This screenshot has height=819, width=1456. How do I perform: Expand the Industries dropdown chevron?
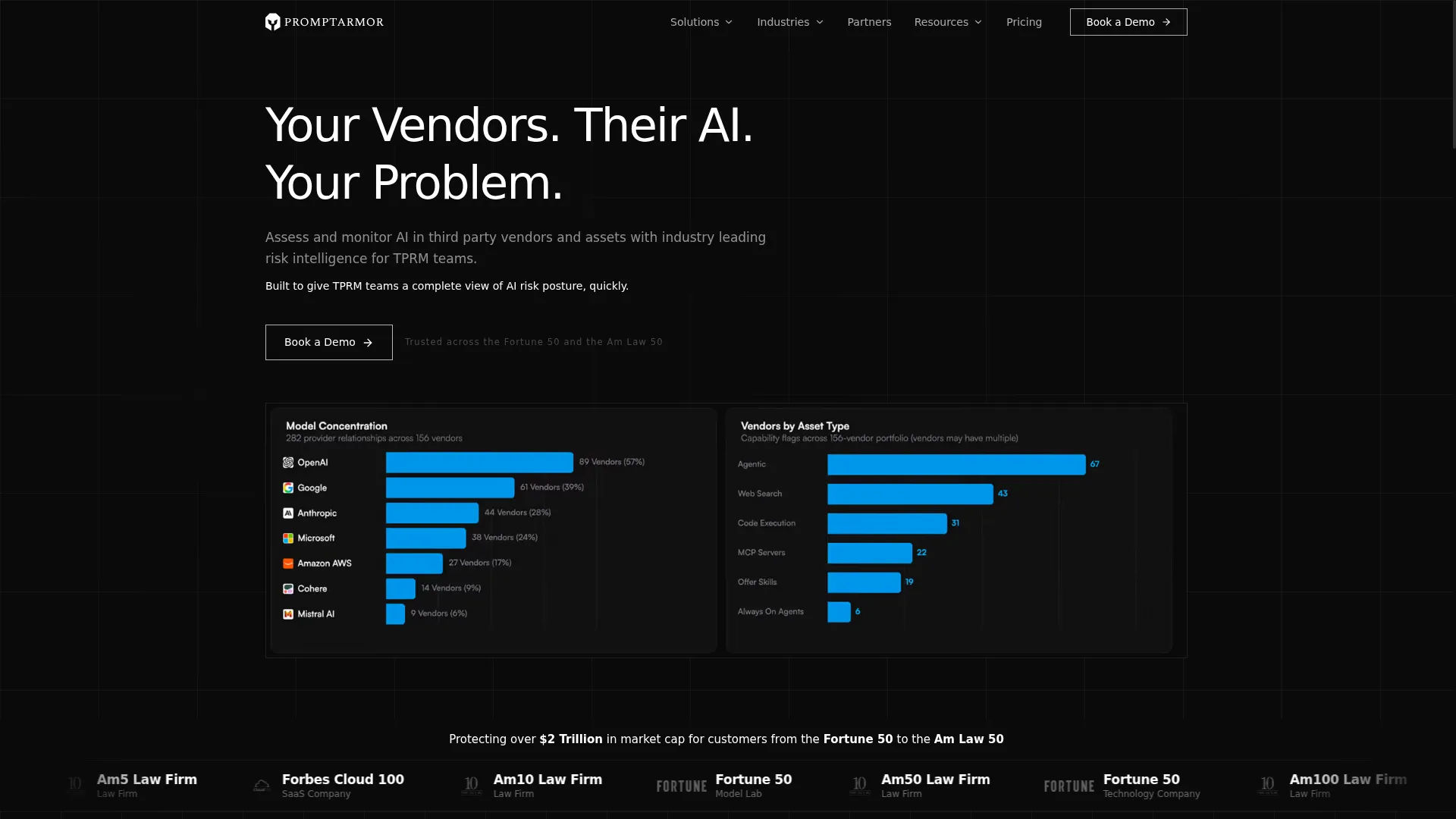click(820, 22)
